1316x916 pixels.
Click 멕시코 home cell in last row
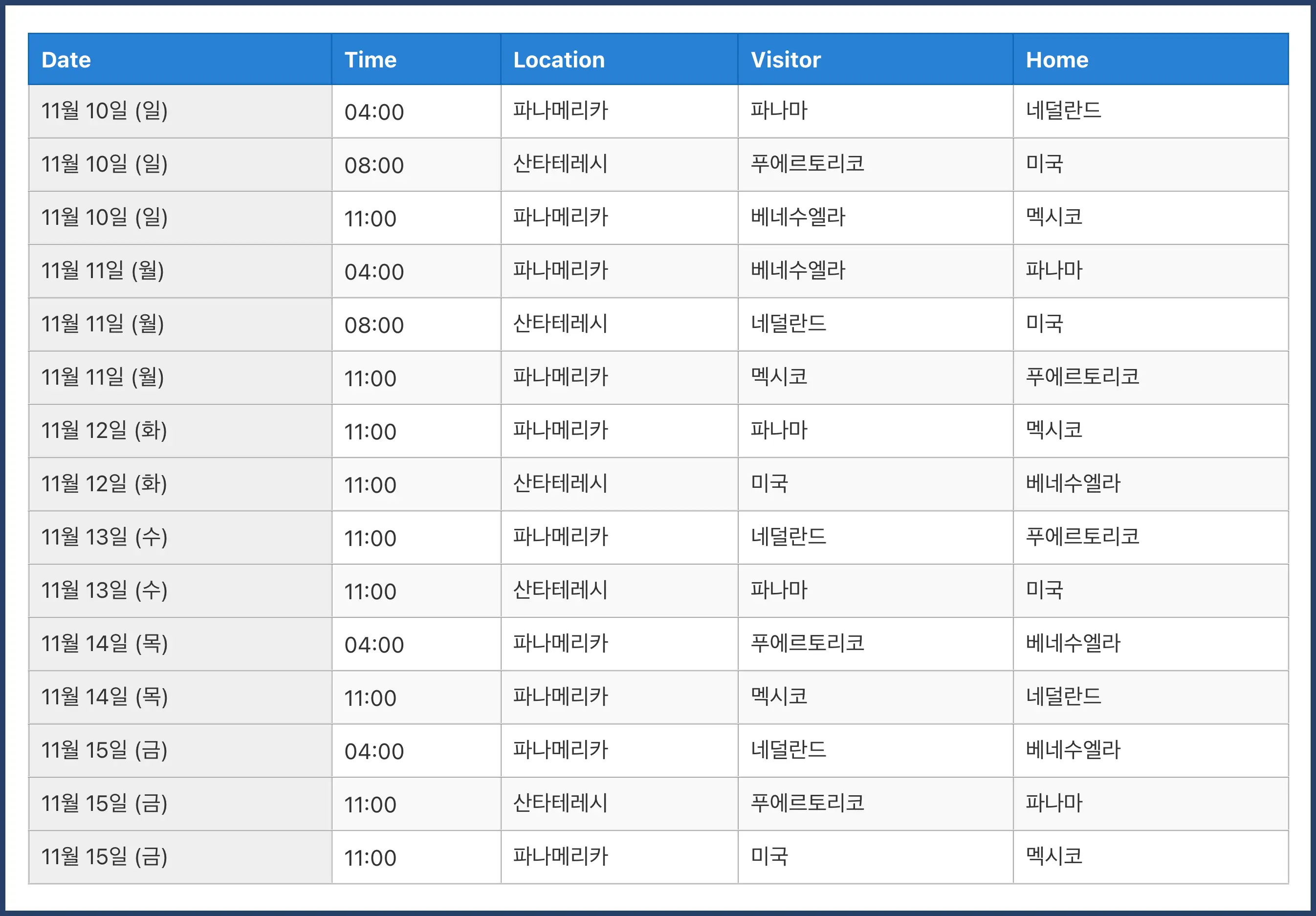pyautogui.click(x=1054, y=857)
